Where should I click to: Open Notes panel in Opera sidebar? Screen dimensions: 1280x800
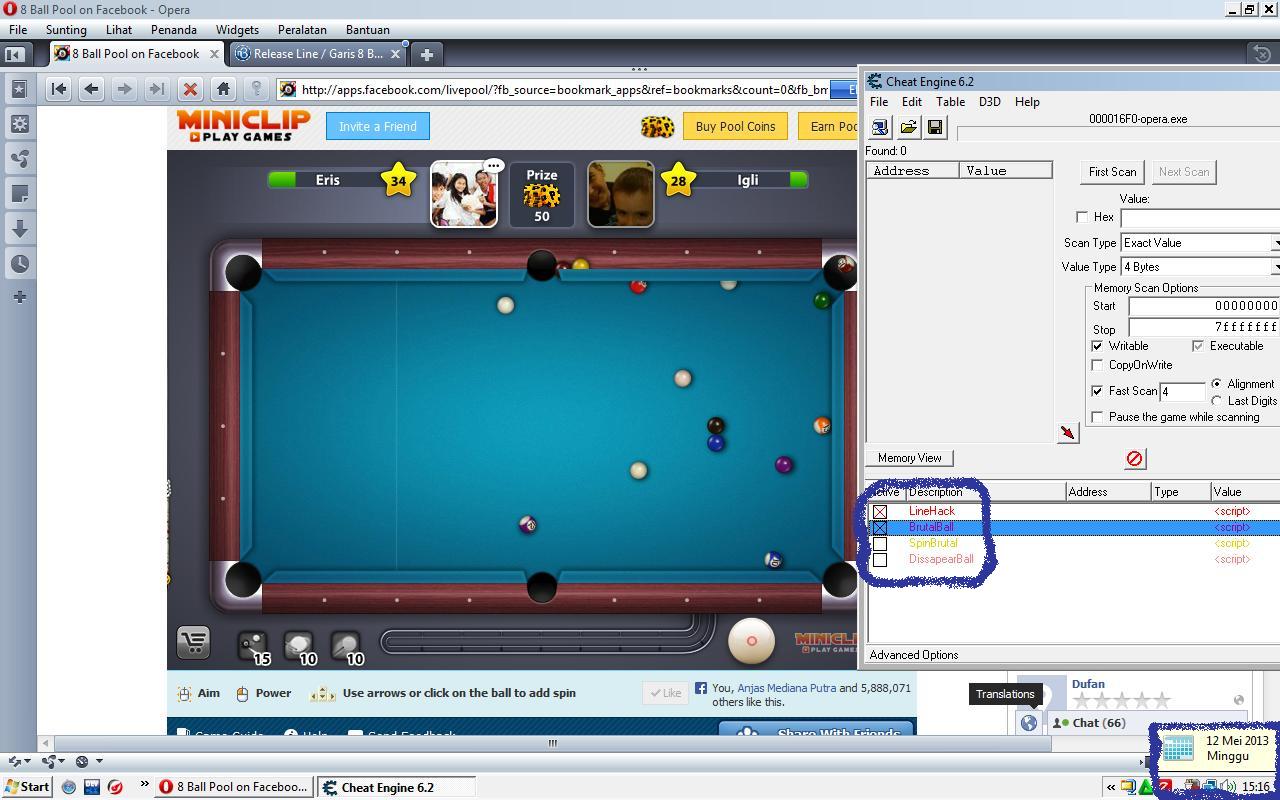pyautogui.click(x=19, y=194)
